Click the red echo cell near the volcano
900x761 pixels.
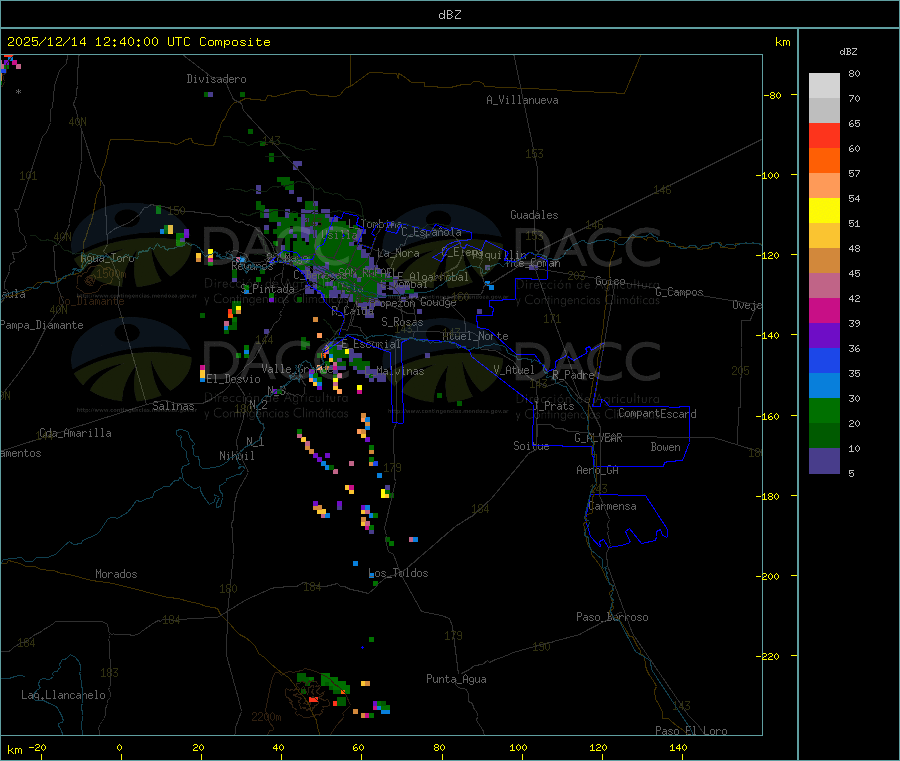coord(313,700)
